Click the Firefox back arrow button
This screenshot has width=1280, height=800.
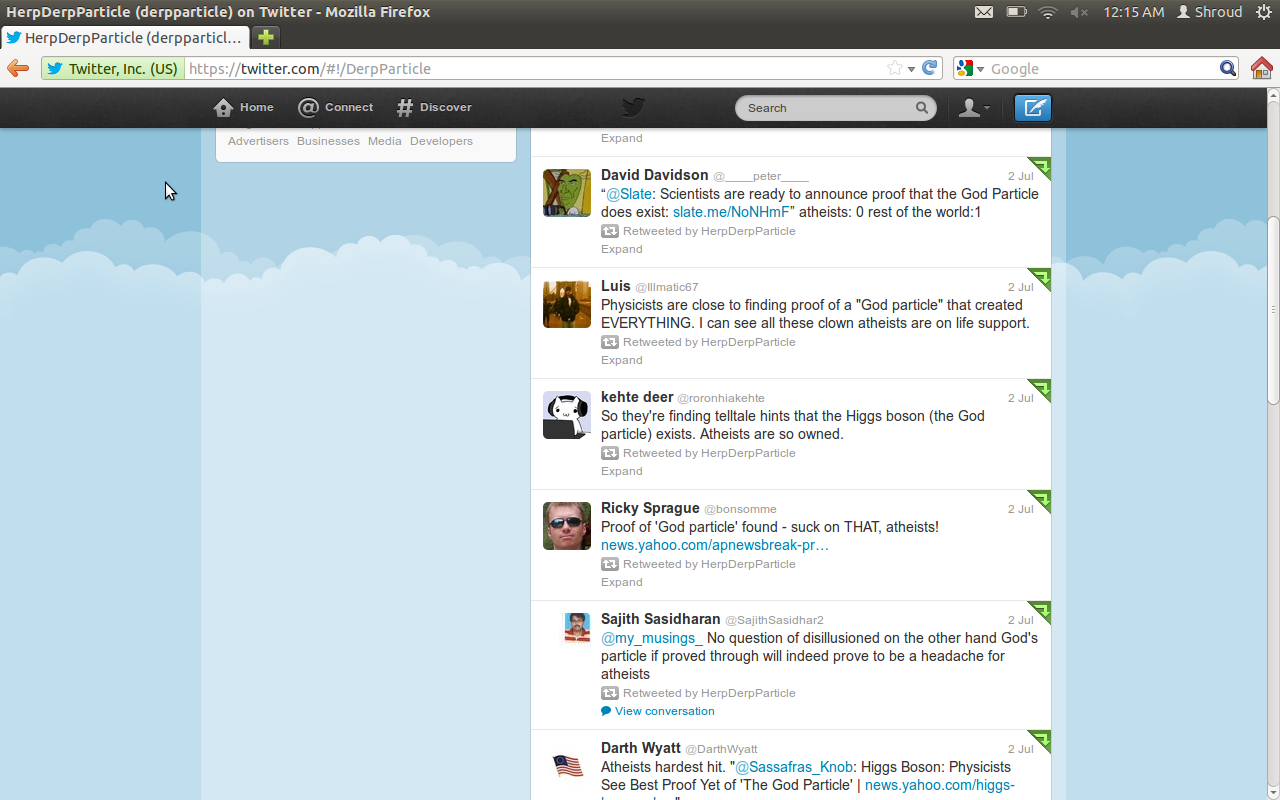point(18,68)
